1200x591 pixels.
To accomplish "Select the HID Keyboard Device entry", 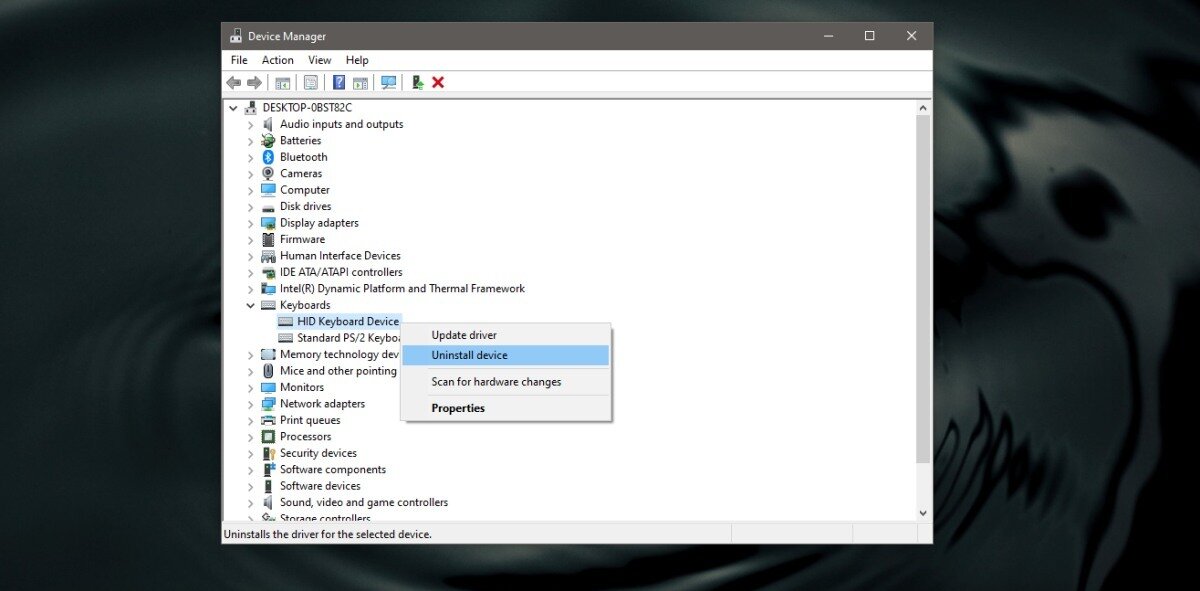I will [347, 322].
